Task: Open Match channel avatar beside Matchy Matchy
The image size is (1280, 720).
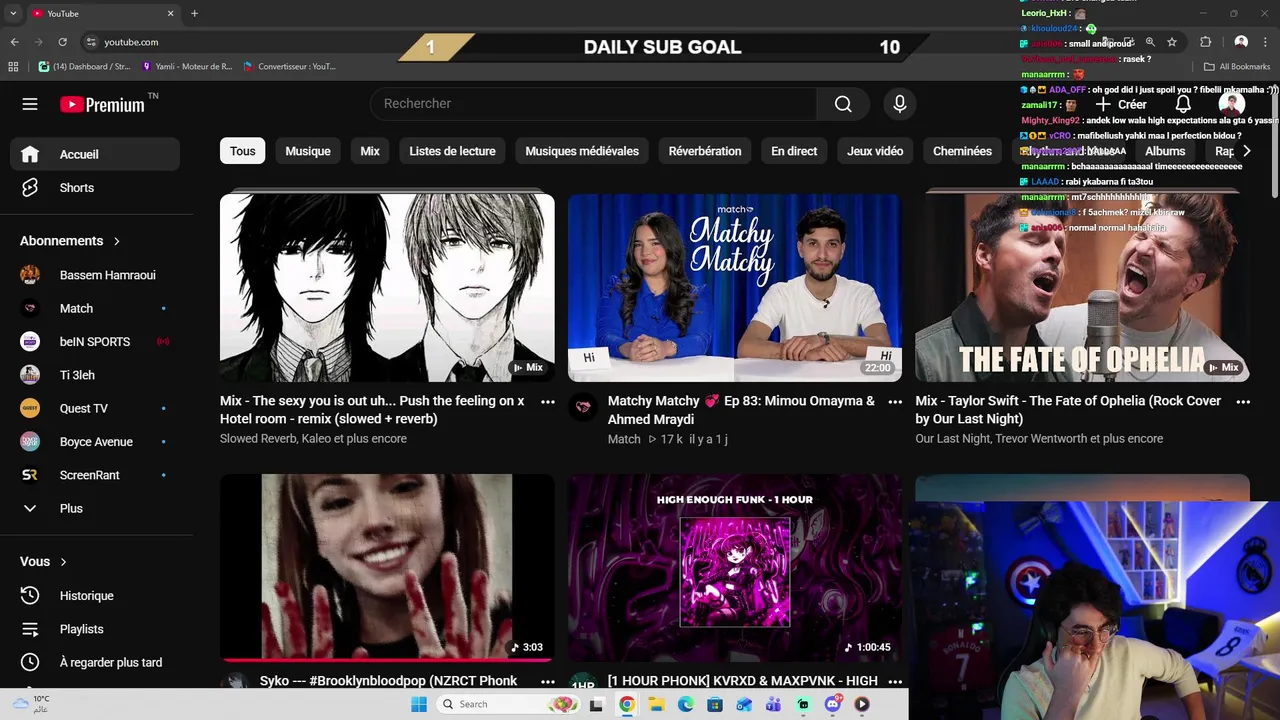Action: [x=582, y=407]
